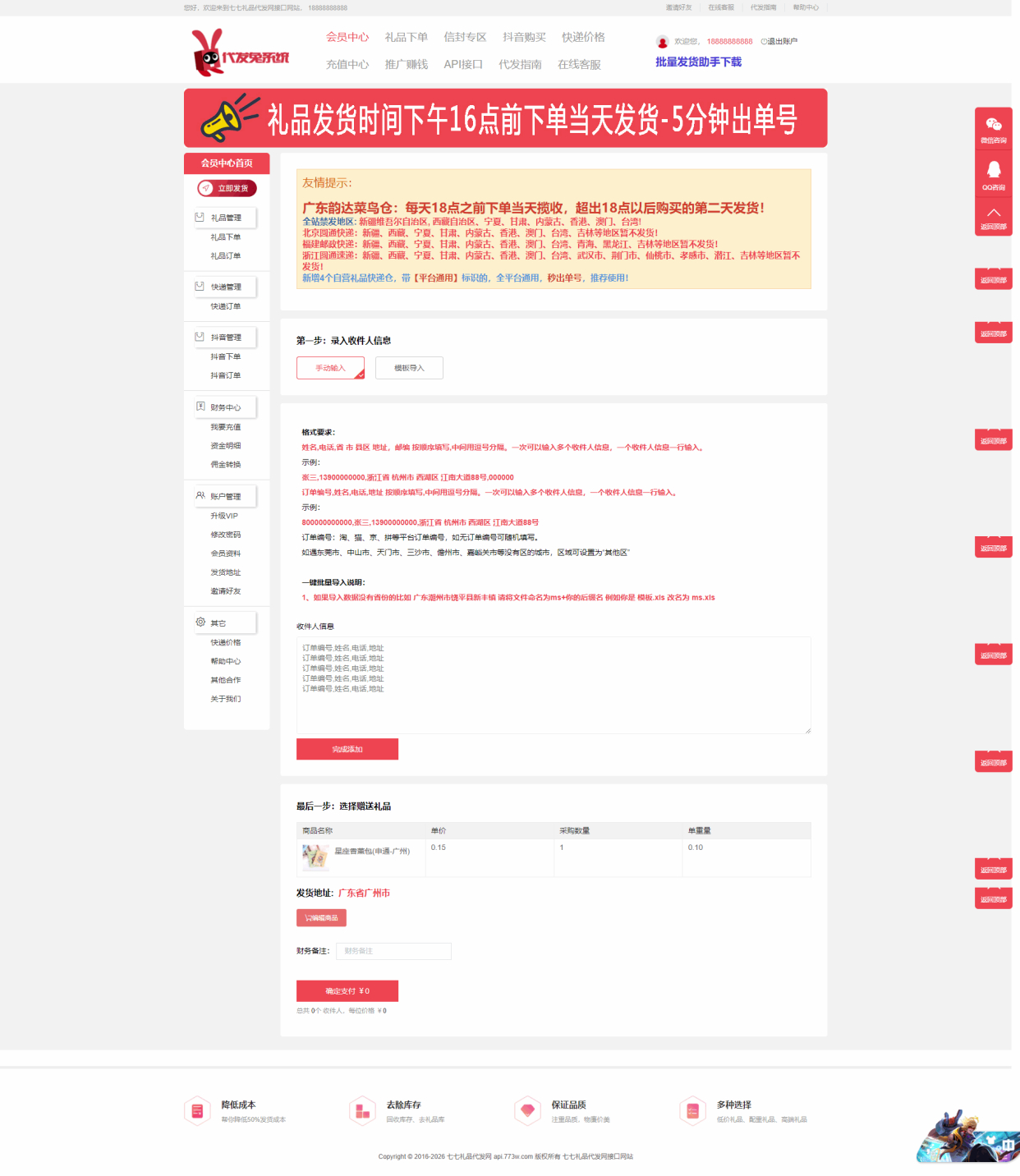Click the 返回顶部 button with chevron arrow
The height and width of the screenshot is (1176, 1020).
pyautogui.click(x=994, y=218)
